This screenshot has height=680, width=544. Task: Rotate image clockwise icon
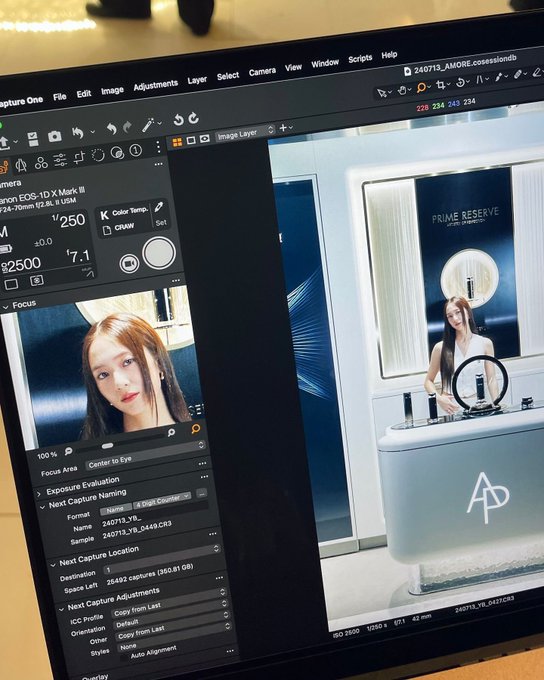(x=193, y=118)
